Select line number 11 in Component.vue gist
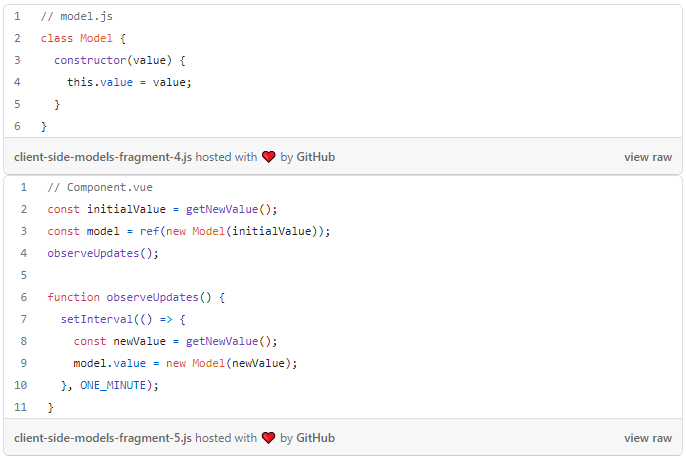The width and height of the screenshot is (686, 459). [21, 407]
